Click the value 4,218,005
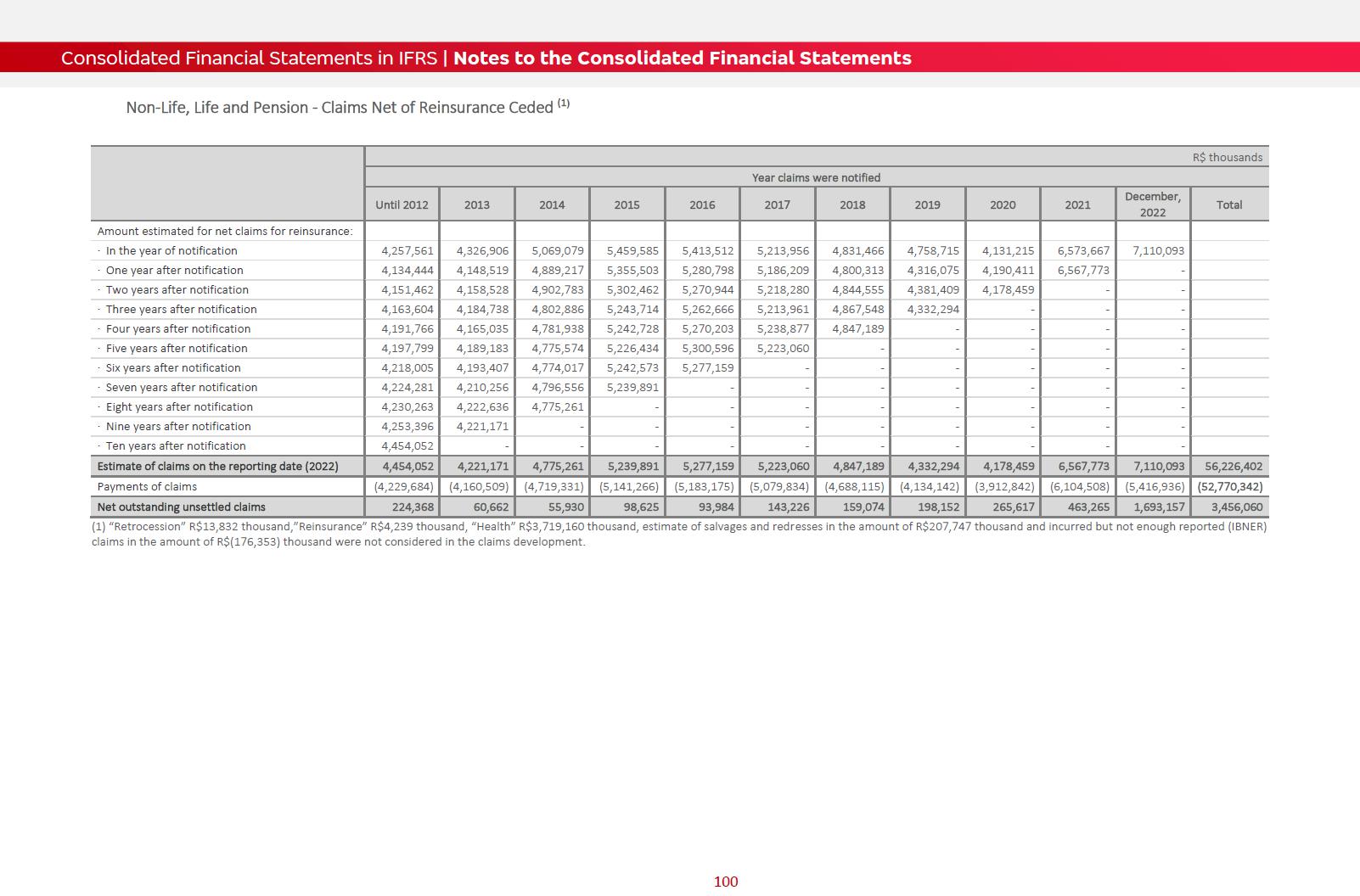1360x896 pixels. click(x=407, y=367)
